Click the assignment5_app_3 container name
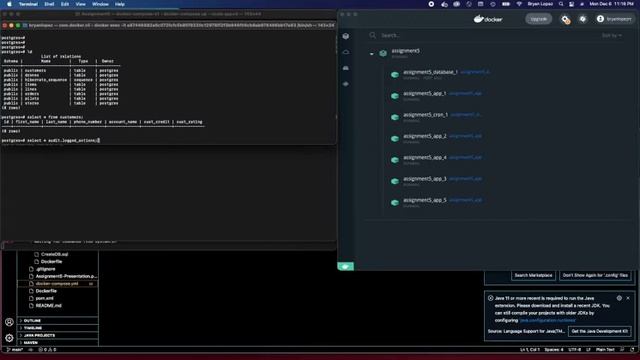 [x=425, y=179]
